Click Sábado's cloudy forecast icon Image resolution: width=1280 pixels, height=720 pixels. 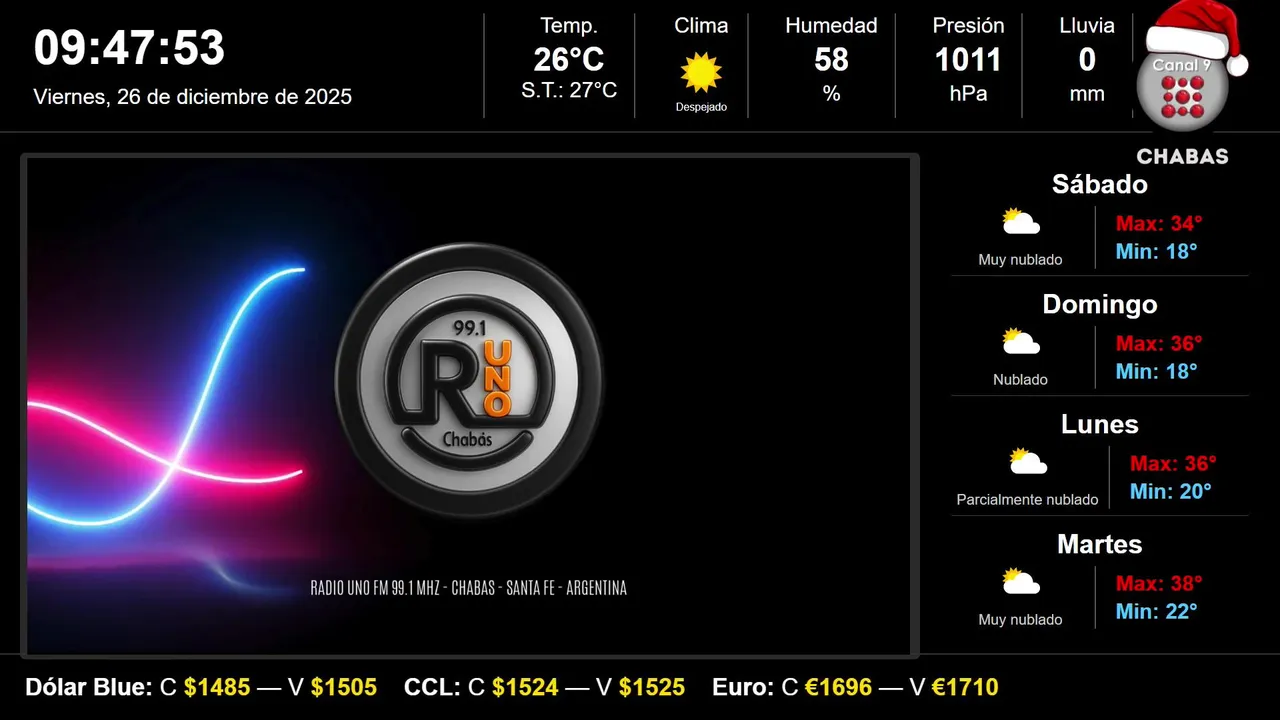pos(1021,222)
